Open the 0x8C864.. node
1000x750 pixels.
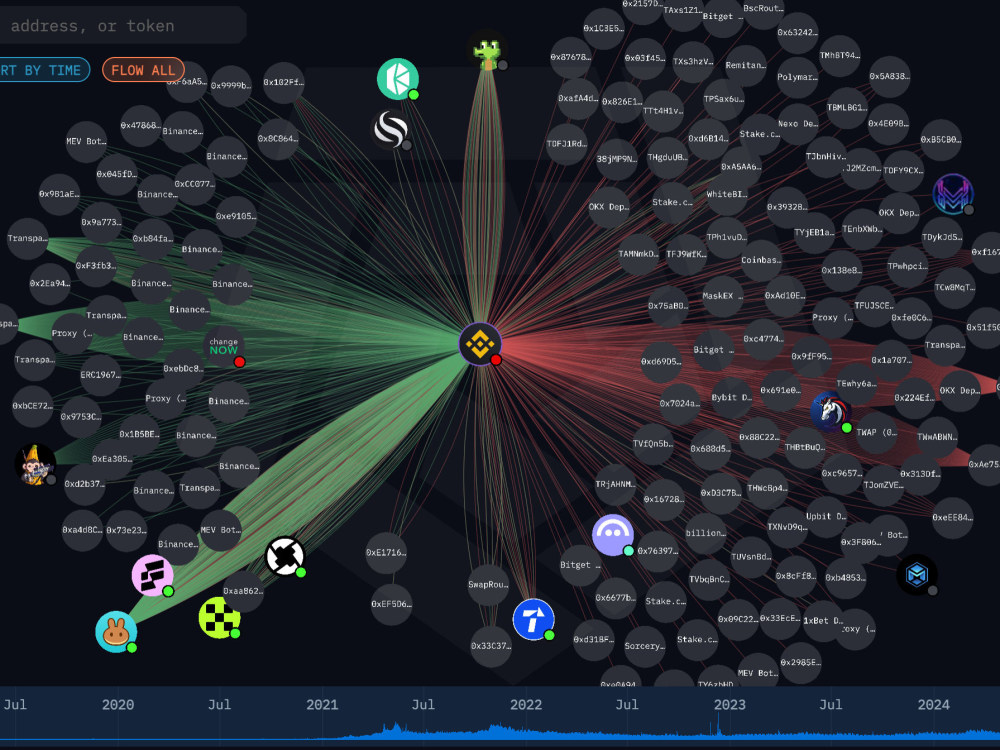(x=278, y=138)
